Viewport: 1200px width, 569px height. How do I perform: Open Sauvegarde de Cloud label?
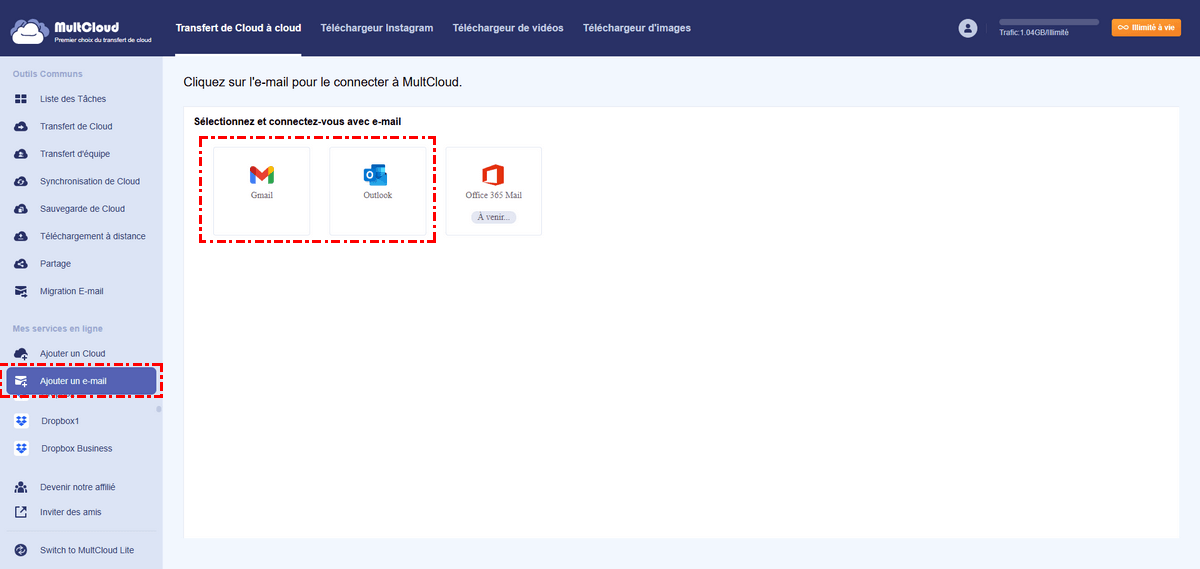(x=82, y=209)
